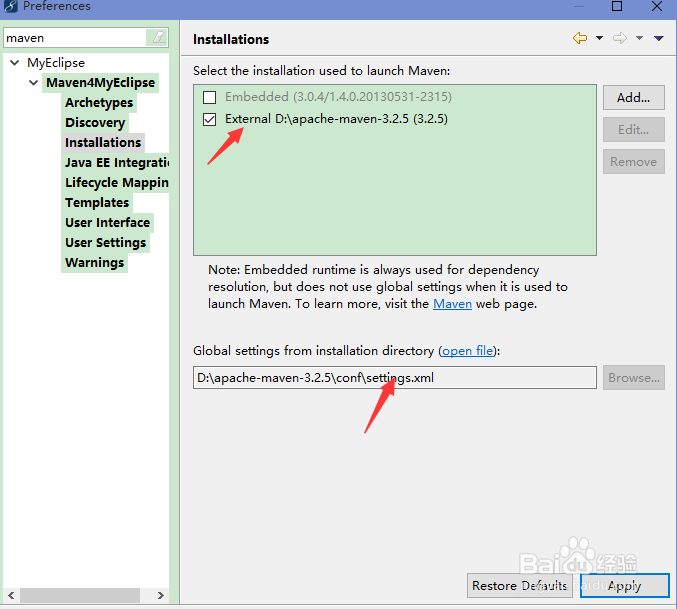Click the forward navigation arrow icon
Screen dimensions: 677x609
click(x=620, y=38)
